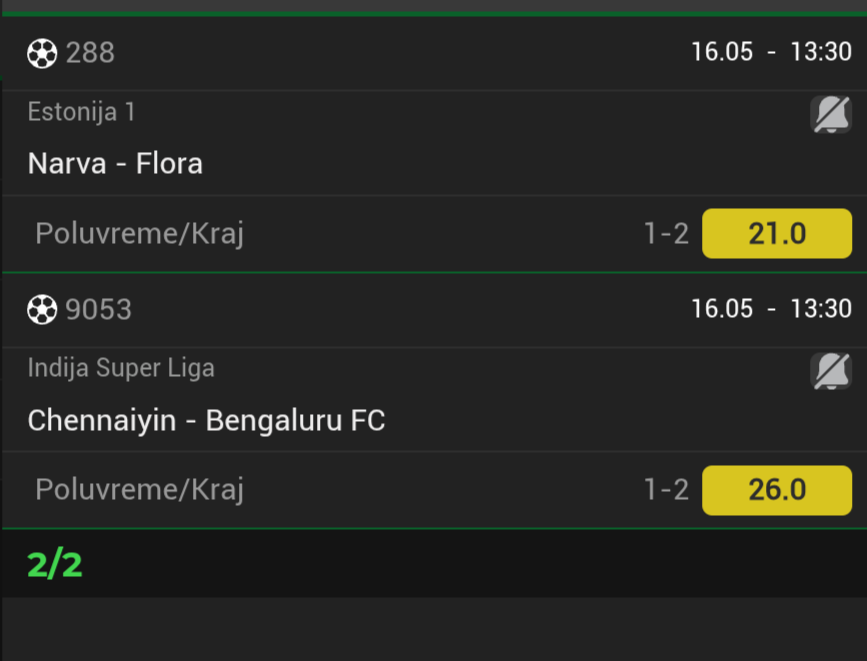Select the 21.0 odds button
867x661 pixels.
tap(777, 233)
